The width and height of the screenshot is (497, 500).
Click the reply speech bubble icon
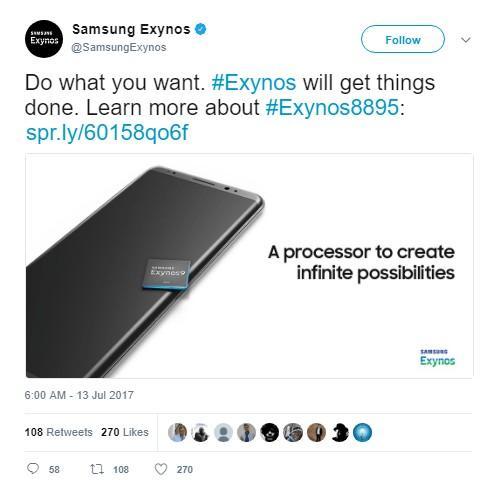33,469
